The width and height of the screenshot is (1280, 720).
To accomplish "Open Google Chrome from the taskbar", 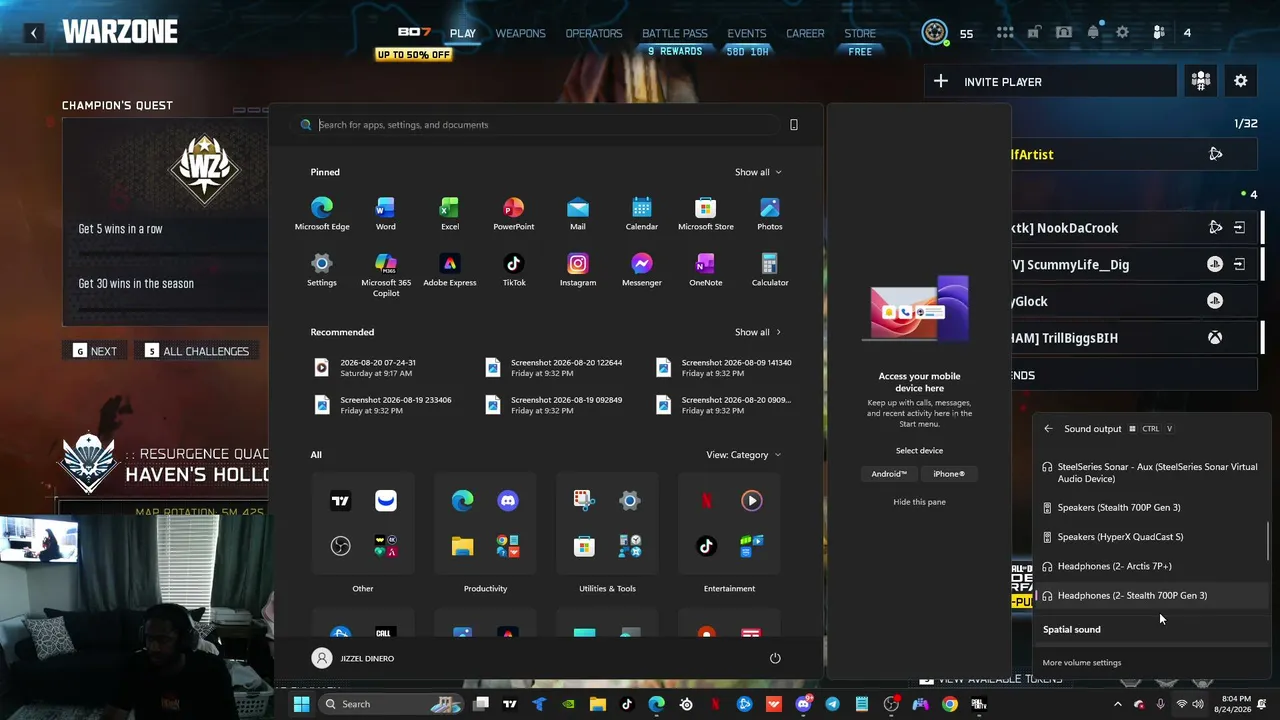I will coord(950,704).
